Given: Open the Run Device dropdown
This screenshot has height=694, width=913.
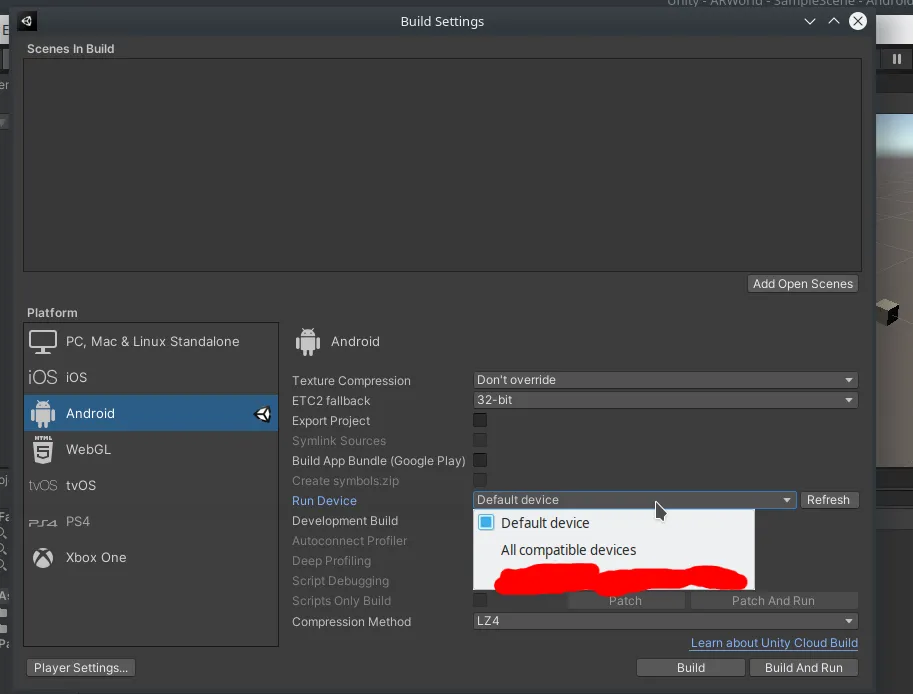Looking at the screenshot, I should click(x=635, y=500).
